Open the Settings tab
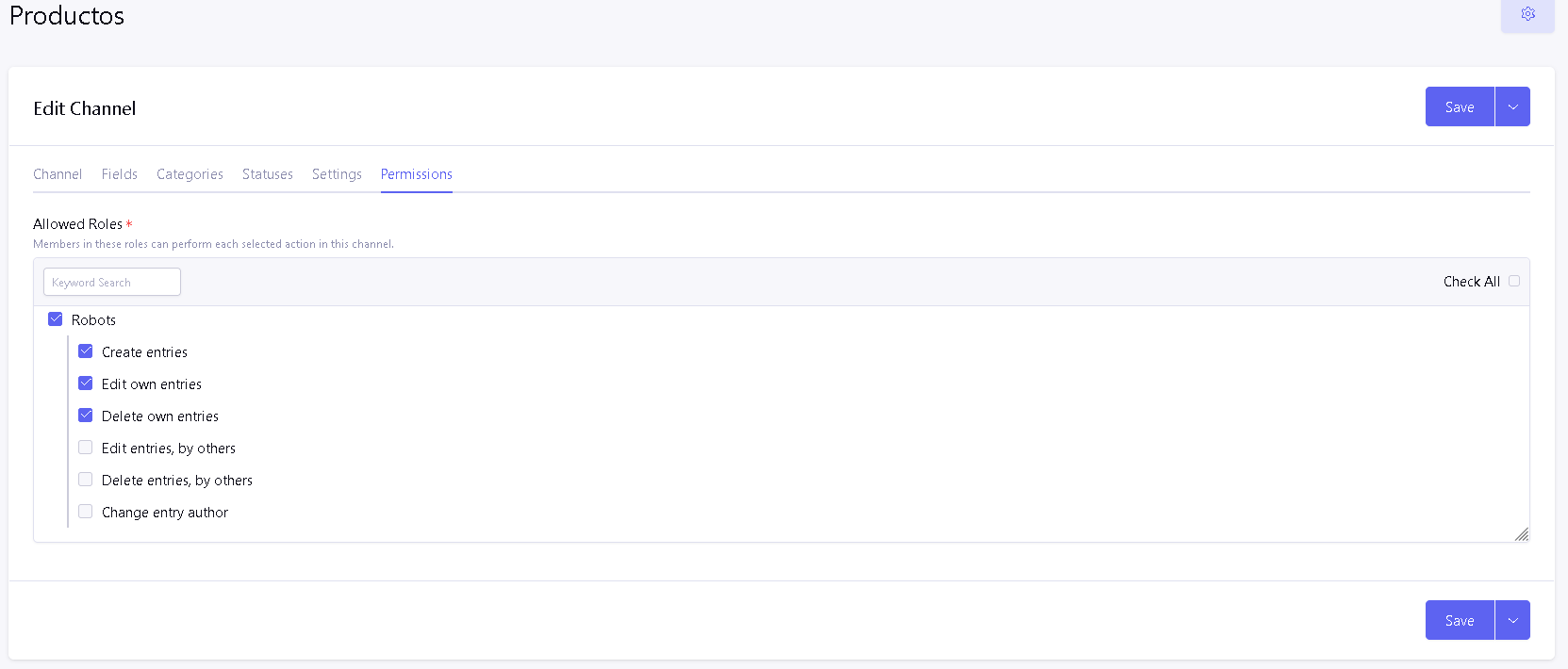1568x669 pixels. tap(337, 174)
